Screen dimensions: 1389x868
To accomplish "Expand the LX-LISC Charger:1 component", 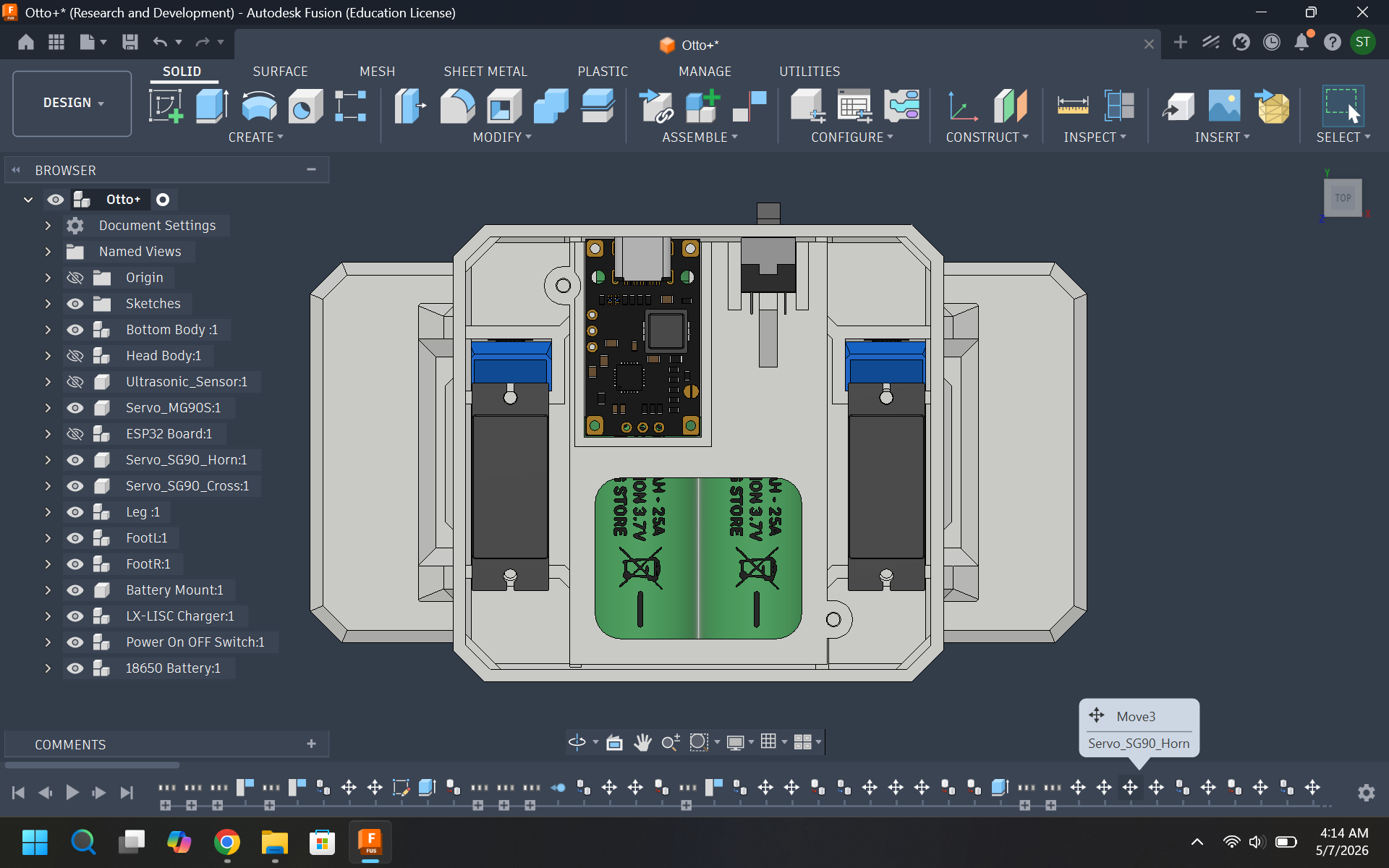I will coord(48,616).
